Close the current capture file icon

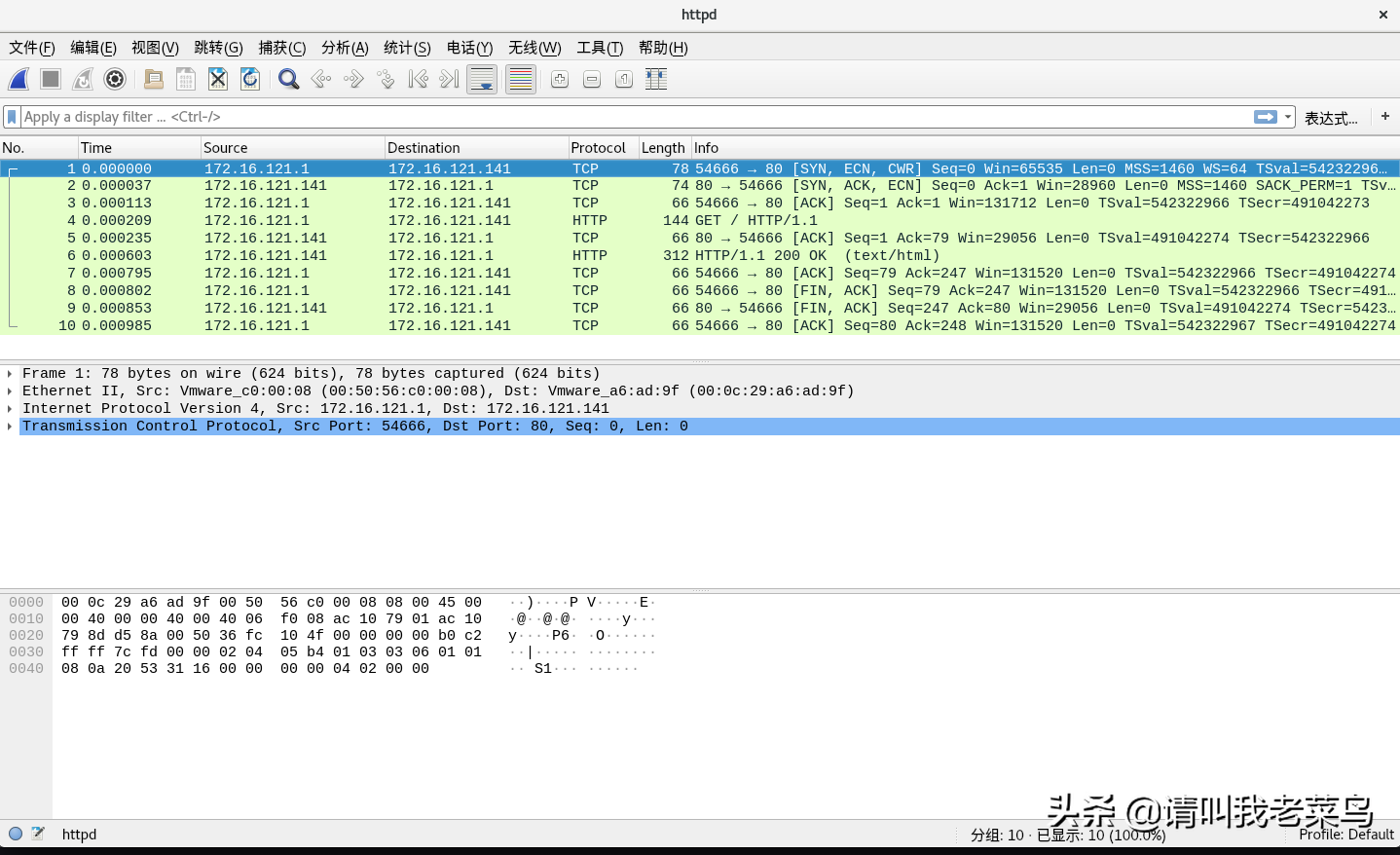218,80
